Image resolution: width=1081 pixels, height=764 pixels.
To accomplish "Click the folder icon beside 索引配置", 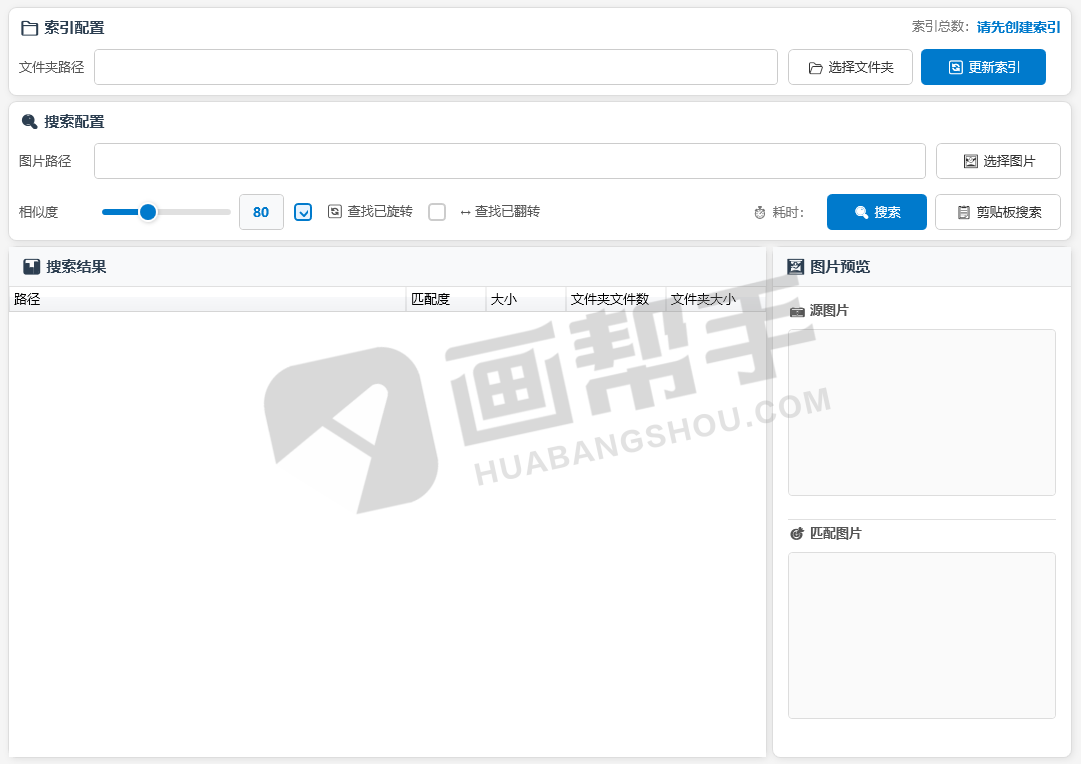I will (29, 28).
